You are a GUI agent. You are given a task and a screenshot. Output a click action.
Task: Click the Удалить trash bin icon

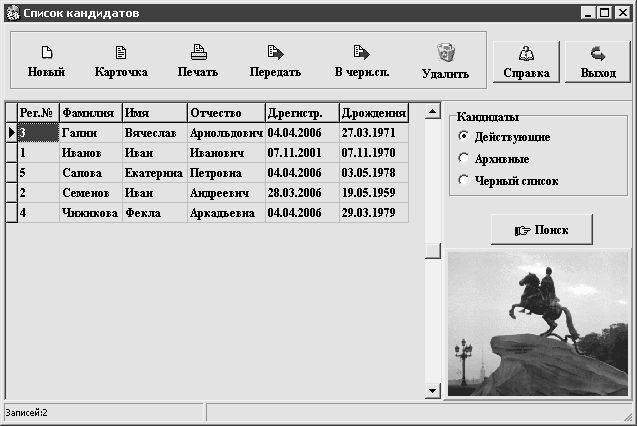(446, 52)
